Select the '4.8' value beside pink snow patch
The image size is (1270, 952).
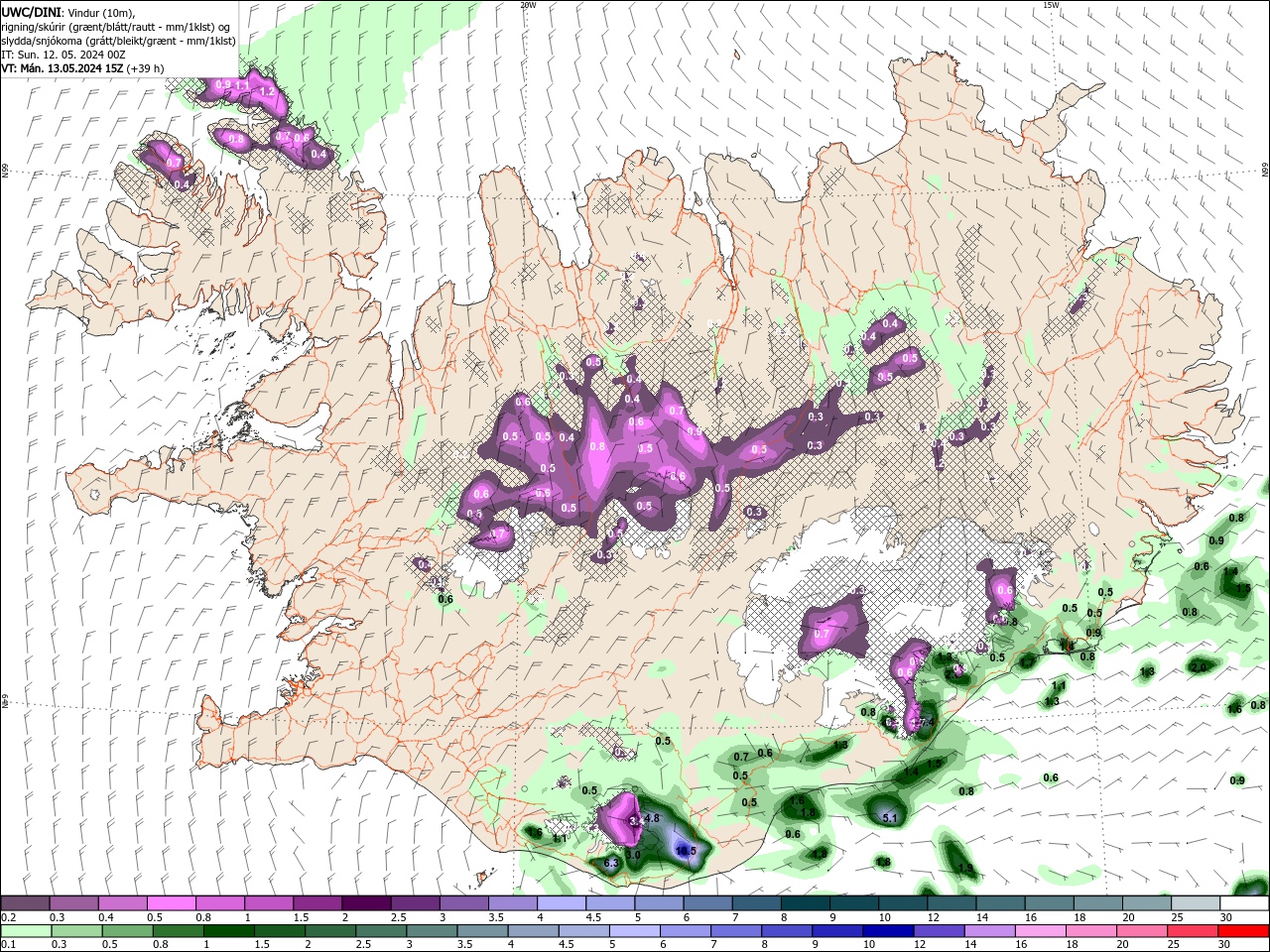click(652, 818)
